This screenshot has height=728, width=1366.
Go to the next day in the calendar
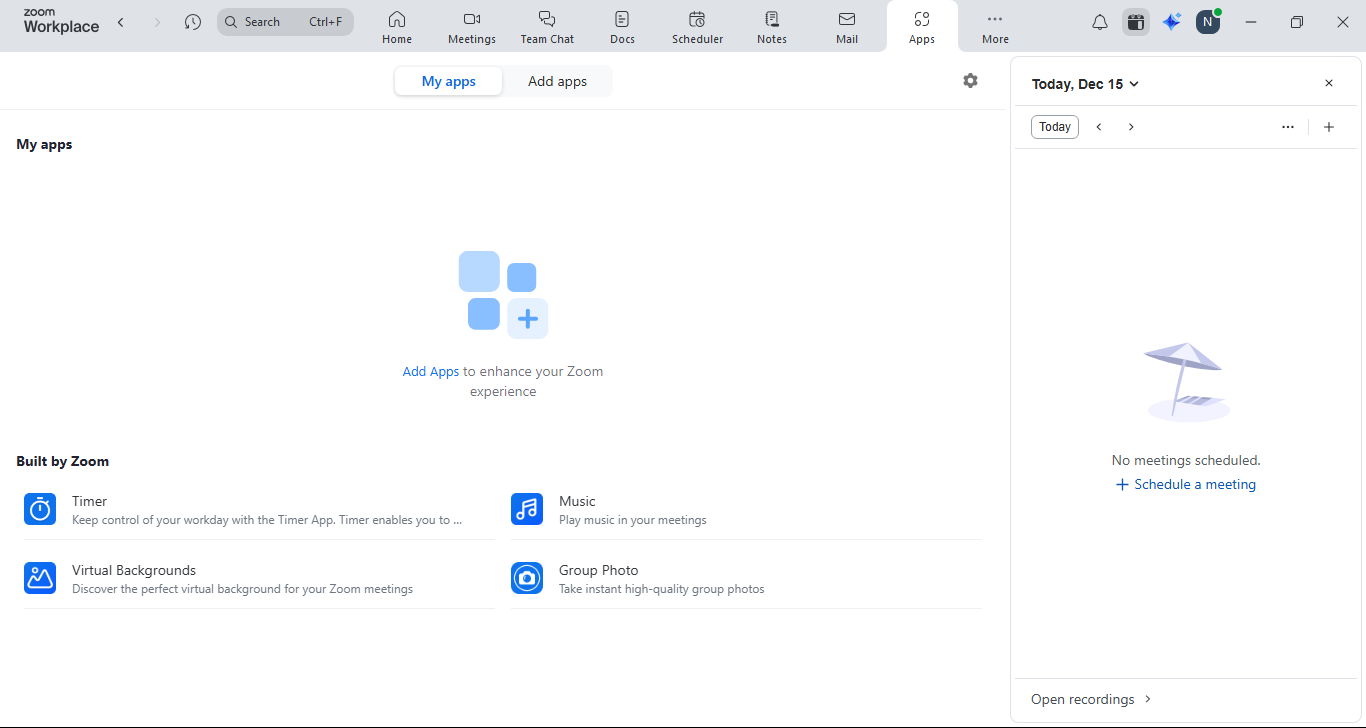point(1131,127)
